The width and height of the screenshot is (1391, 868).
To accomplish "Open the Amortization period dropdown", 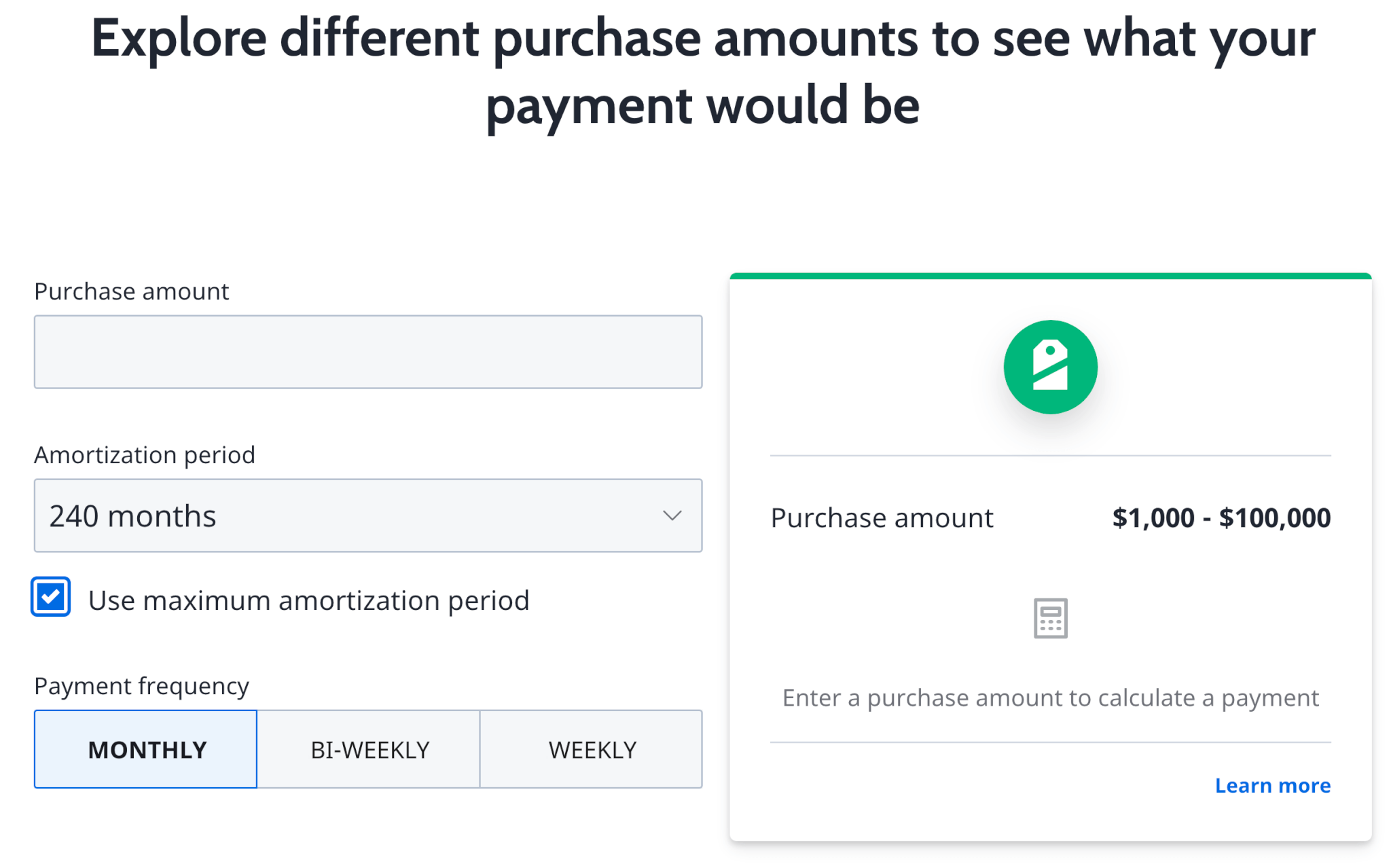I will [x=367, y=516].
